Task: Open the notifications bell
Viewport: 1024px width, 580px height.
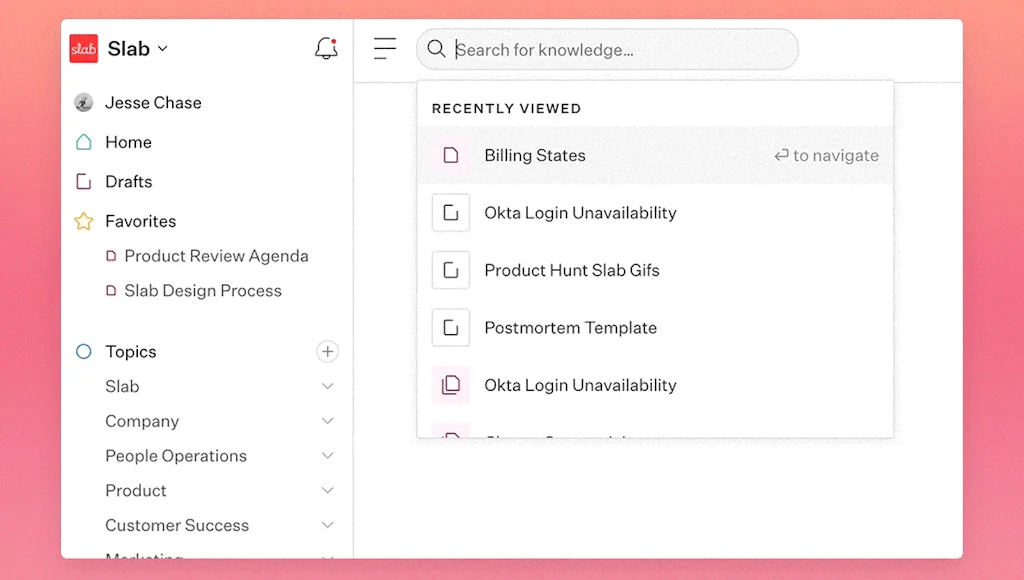Action: [x=326, y=49]
